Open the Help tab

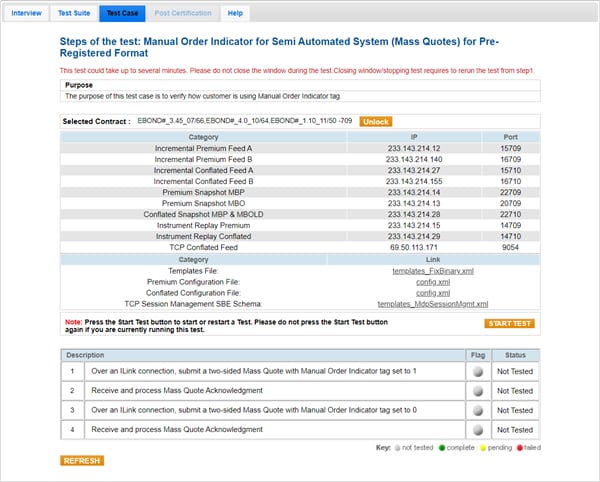point(235,13)
